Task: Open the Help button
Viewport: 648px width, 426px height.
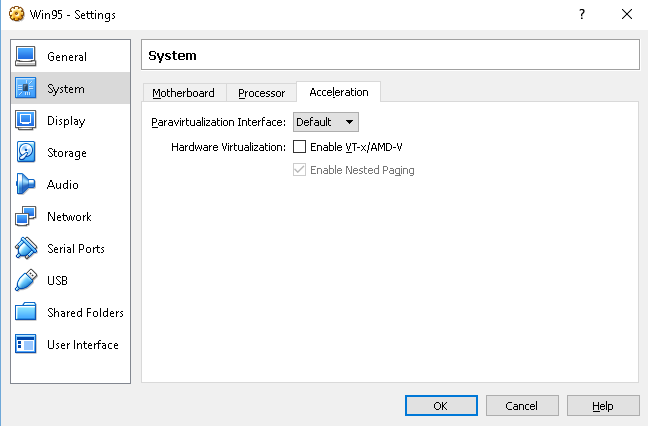Action: 603,406
